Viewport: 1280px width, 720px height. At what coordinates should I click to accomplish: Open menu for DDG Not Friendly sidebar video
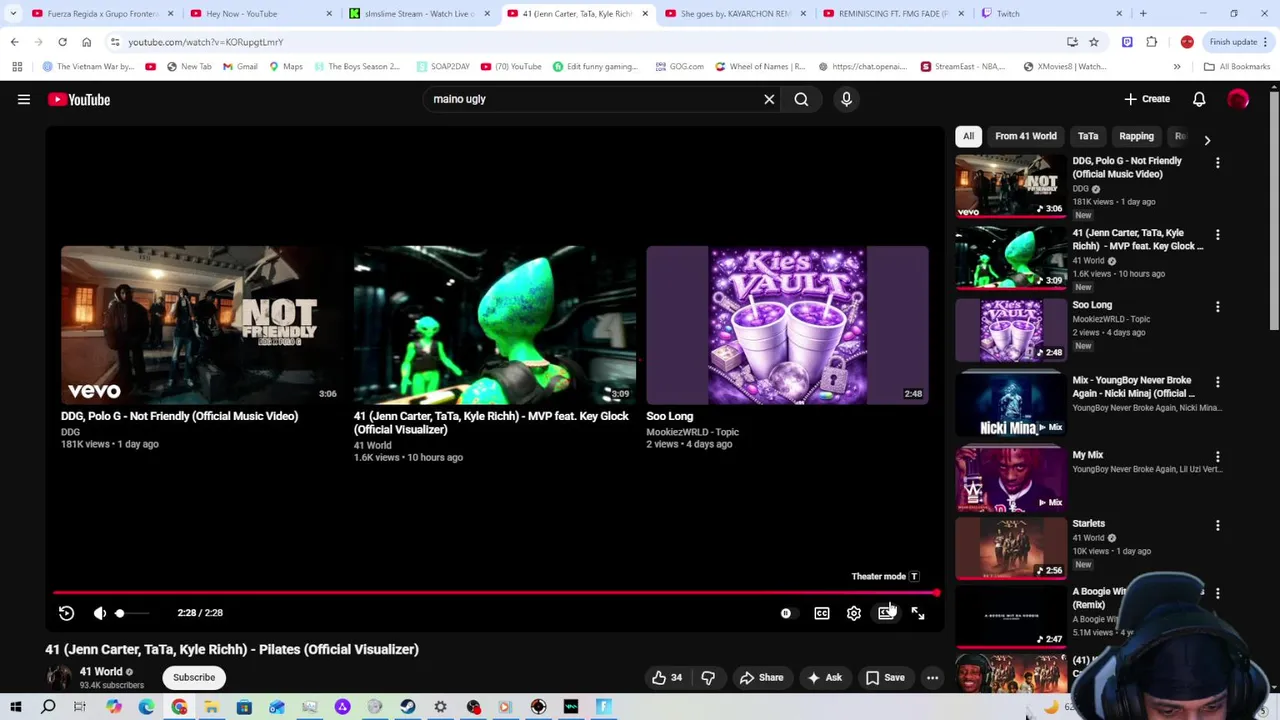tap(1217, 162)
